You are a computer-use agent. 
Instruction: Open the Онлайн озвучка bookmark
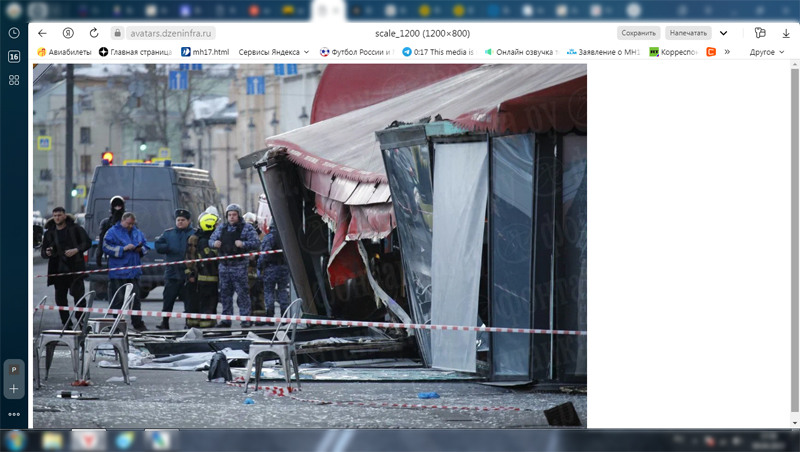521,52
